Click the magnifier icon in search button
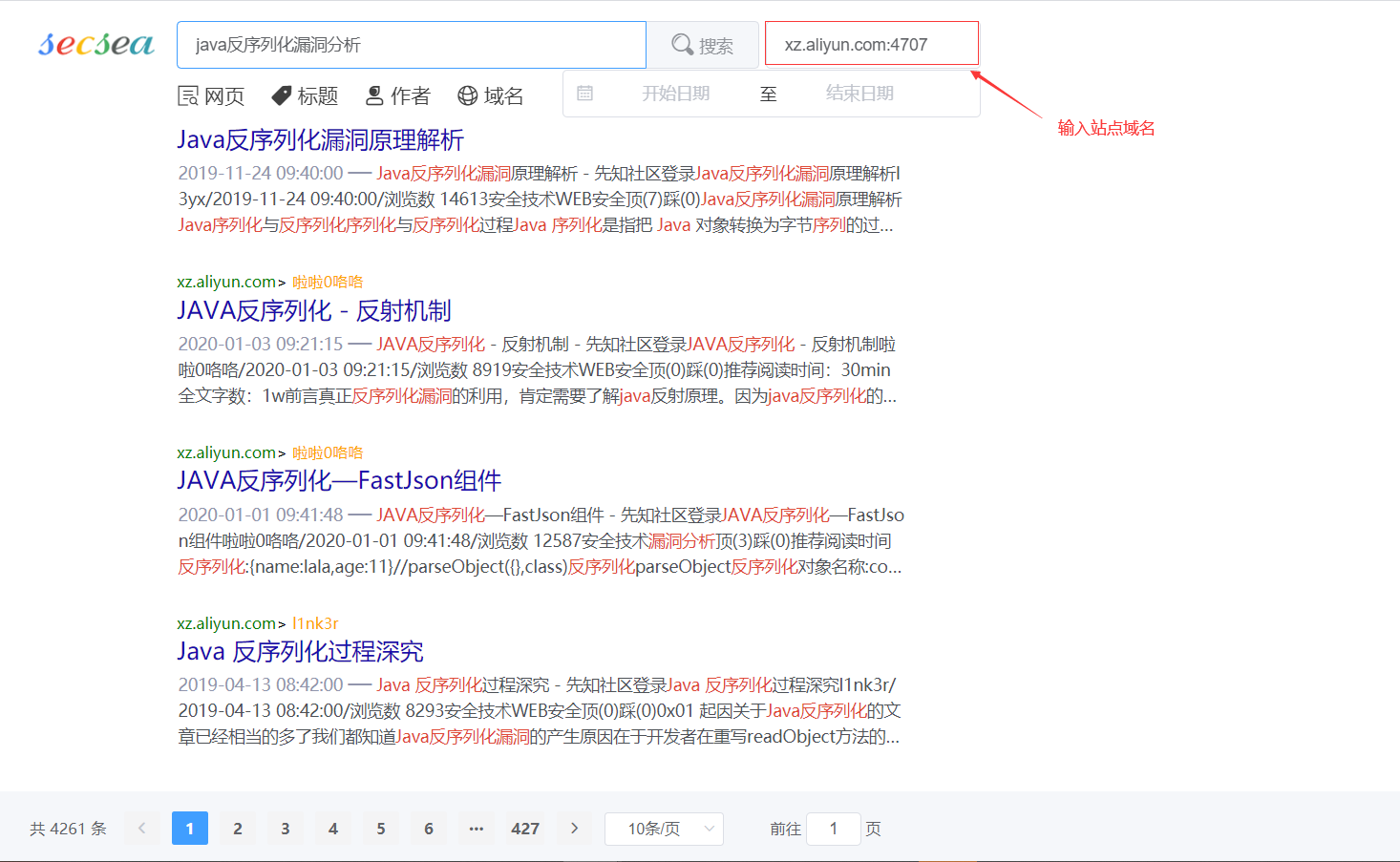Image resolution: width=1400 pixels, height=862 pixels. click(x=682, y=45)
